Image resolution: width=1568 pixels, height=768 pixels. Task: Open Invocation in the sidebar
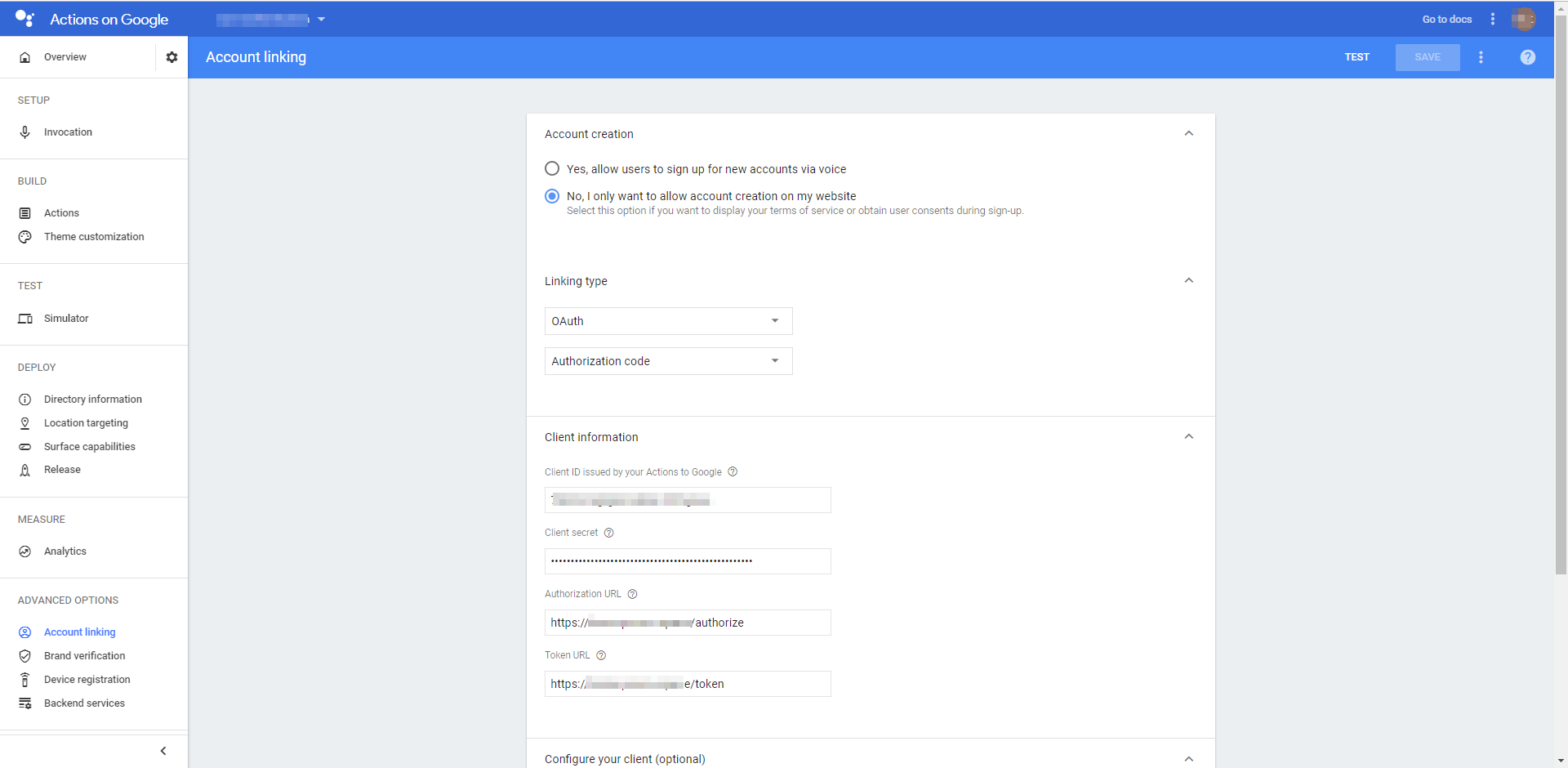pos(69,132)
